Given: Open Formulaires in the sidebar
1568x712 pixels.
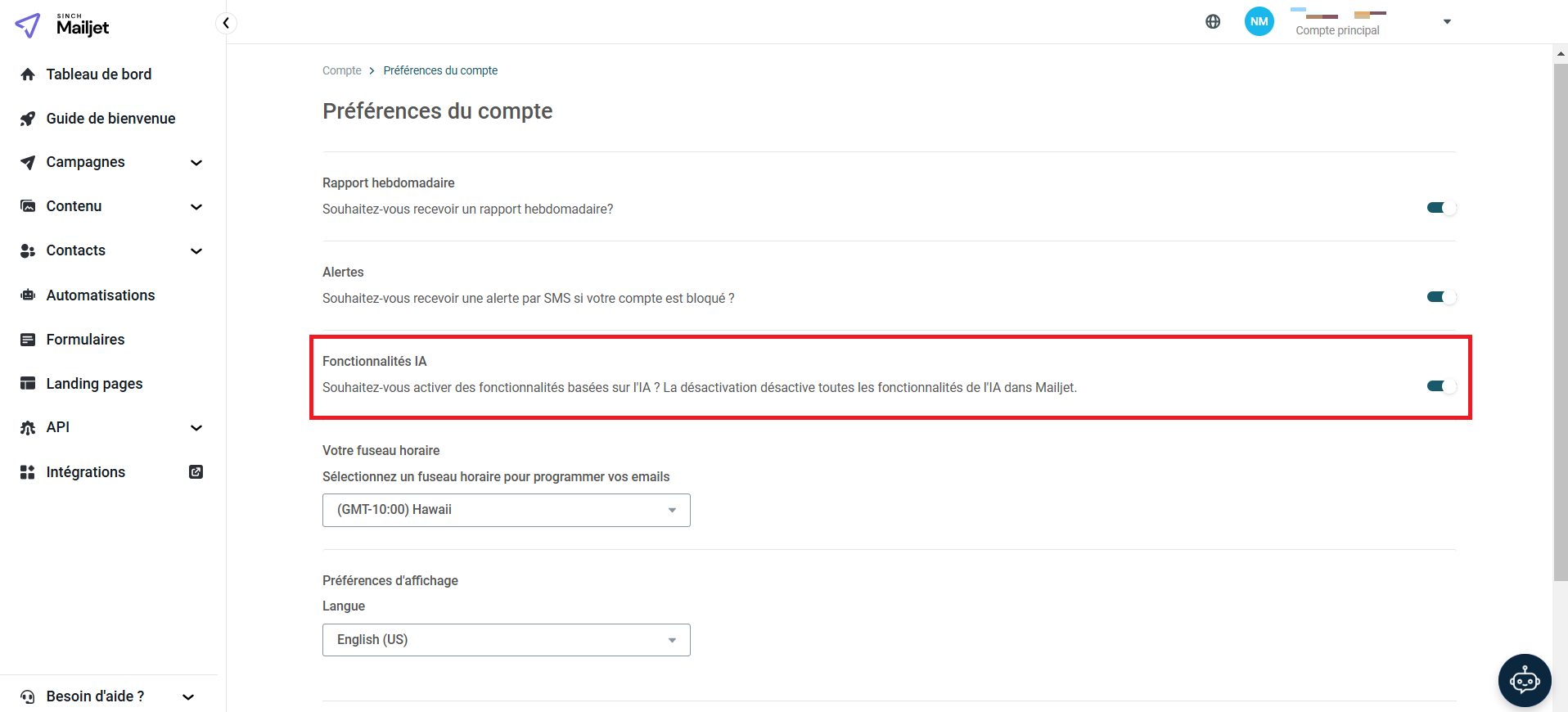Looking at the screenshot, I should point(85,340).
